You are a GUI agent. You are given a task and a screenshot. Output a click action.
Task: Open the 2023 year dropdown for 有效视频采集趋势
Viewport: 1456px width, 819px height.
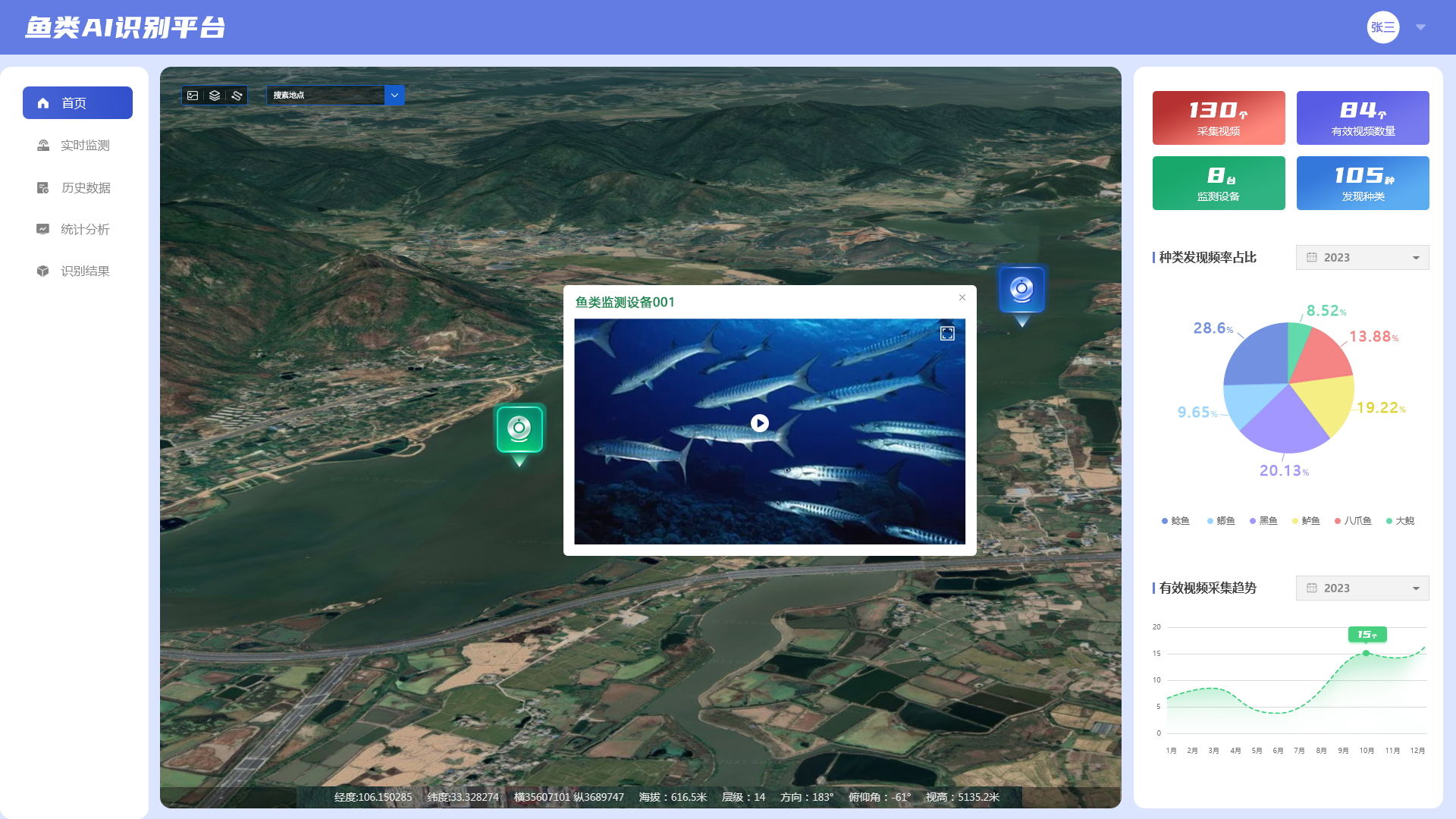[1363, 588]
